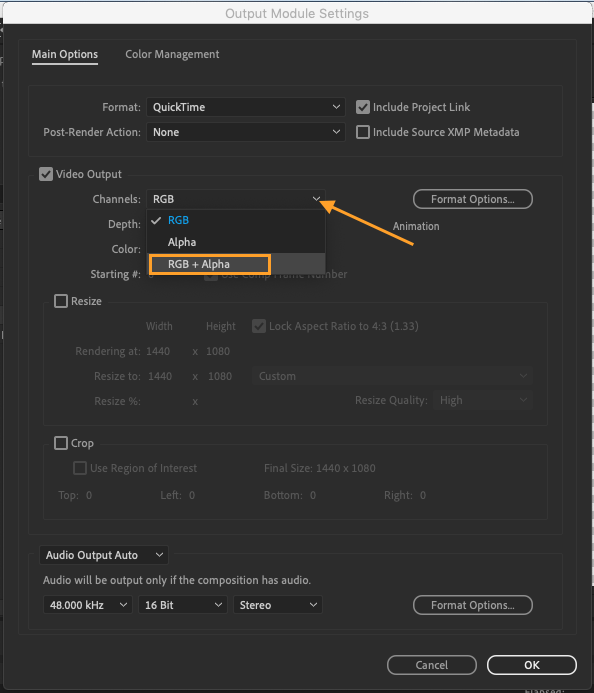Choose Alpha from the Channels list
The height and width of the screenshot is (693, 594).
(x=236, y=242)
